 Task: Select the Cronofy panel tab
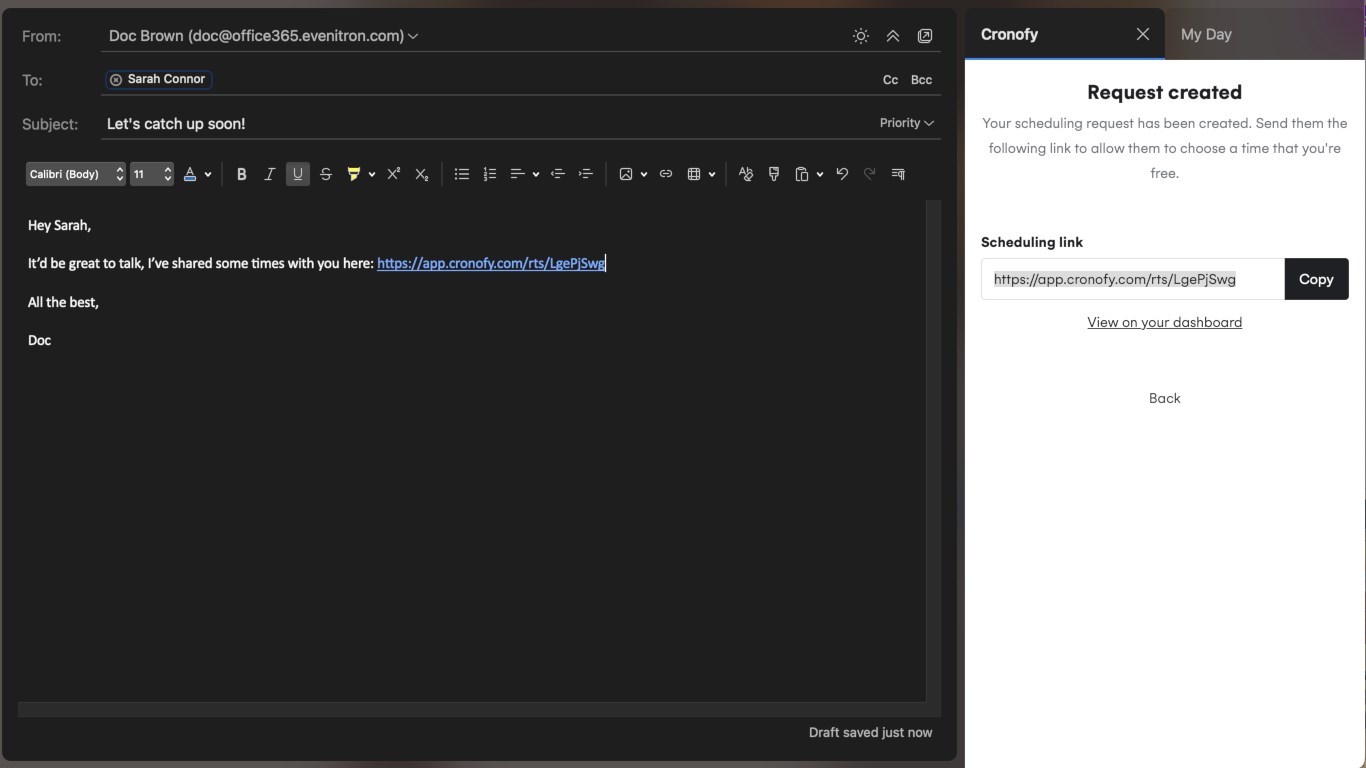pyautogui.click(x=1009, y=34)
